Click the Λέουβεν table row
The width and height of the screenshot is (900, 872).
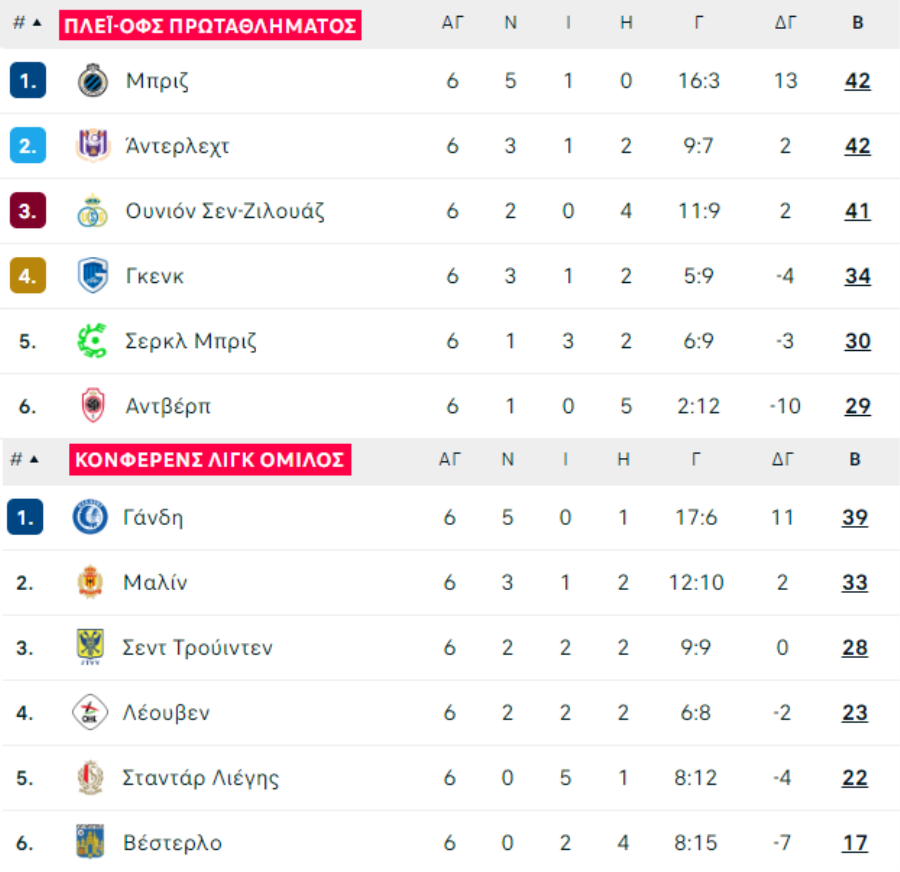pyautogui.click(x=450, y=713)
